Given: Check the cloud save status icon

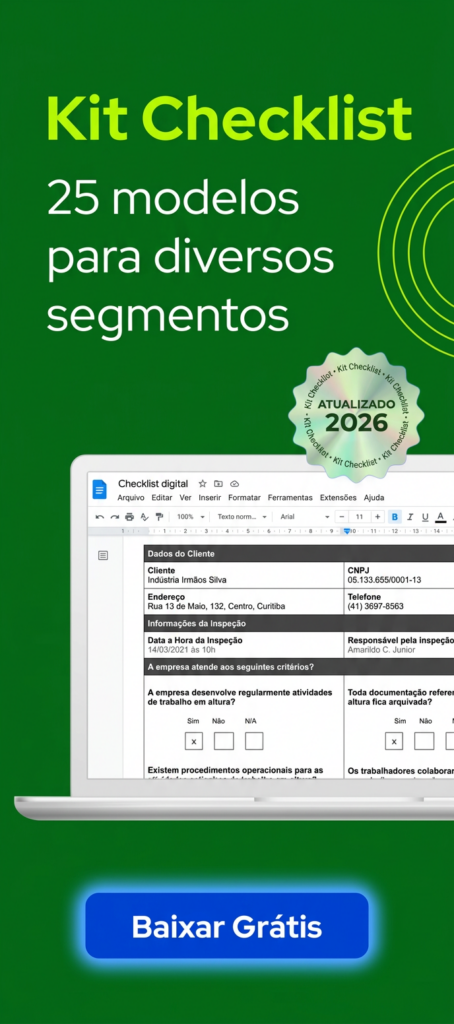Looking at the screenshot, I should (x=235, y=484).
